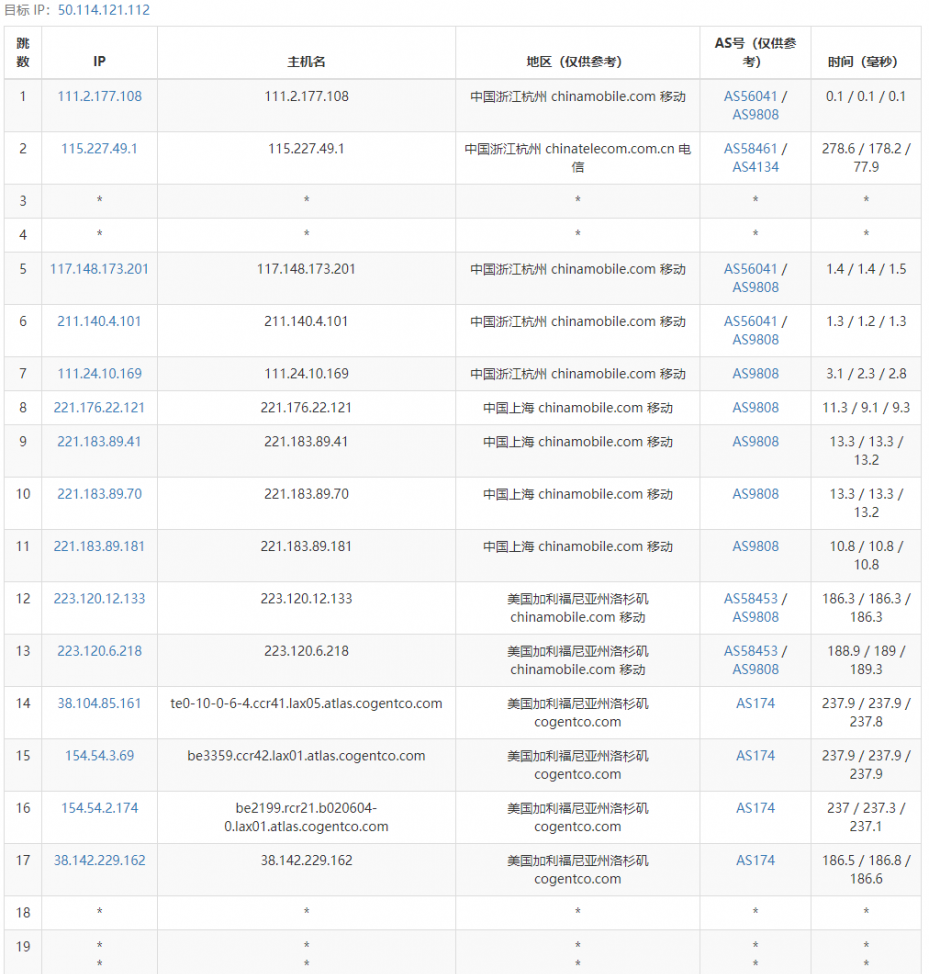Open AS58461 link in hop 2
The height and width of the screenshot is (974, 929).
(x=750, y=148)
